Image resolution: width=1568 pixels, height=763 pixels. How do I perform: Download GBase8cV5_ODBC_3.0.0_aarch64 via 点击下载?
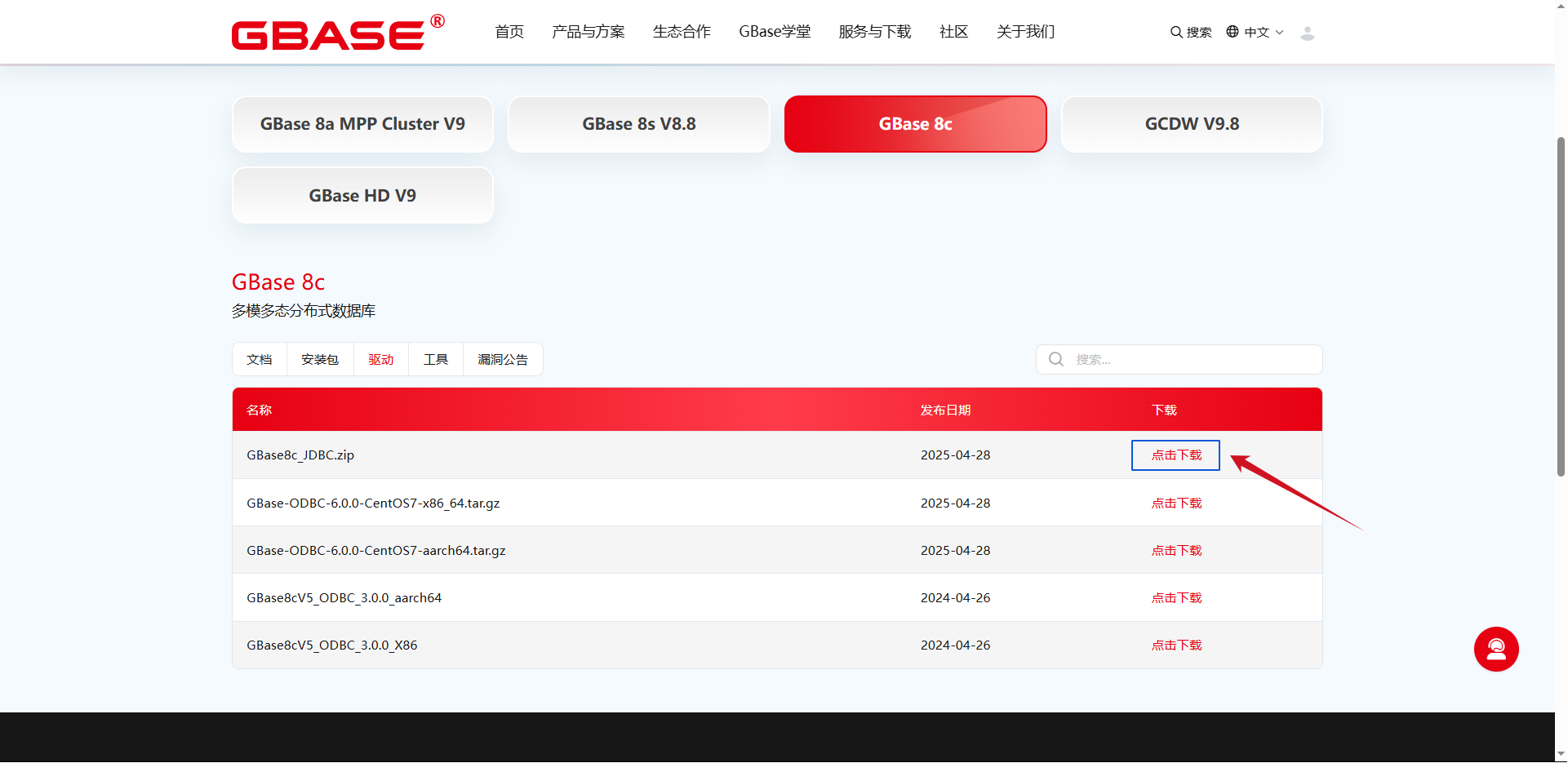[1176, 598]
